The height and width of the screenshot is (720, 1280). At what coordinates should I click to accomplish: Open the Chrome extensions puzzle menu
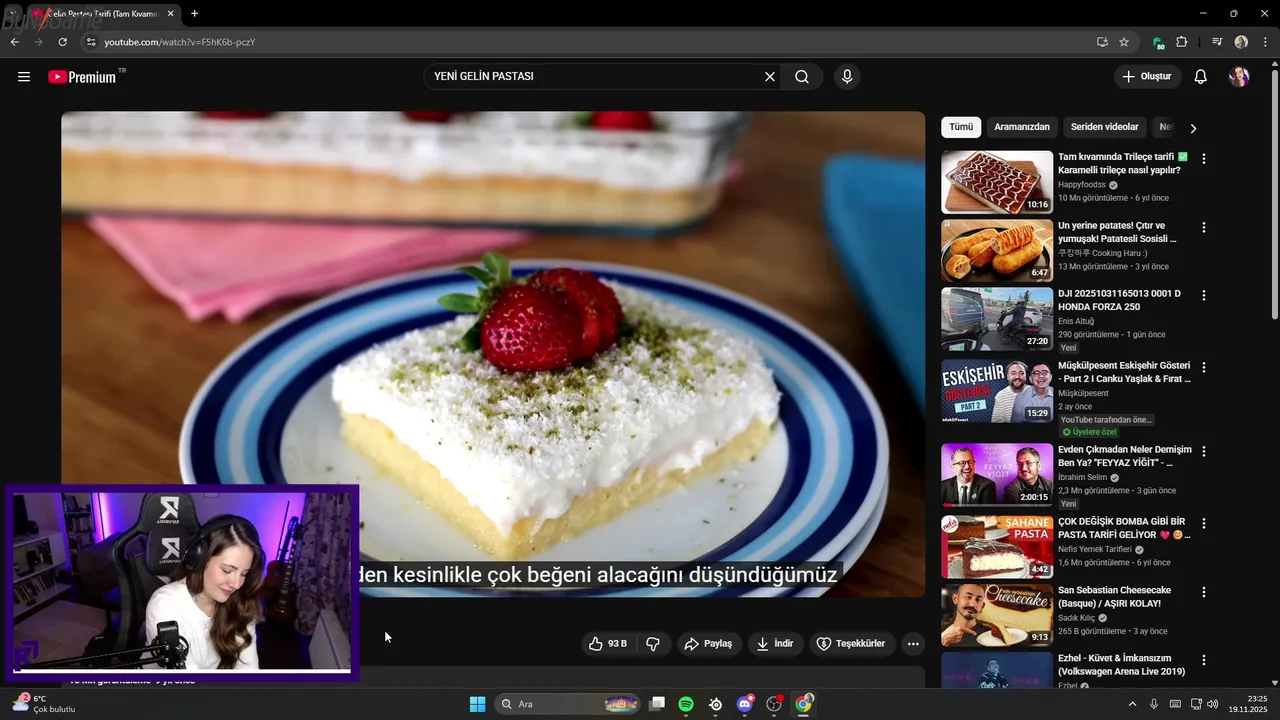[1182, 42]
